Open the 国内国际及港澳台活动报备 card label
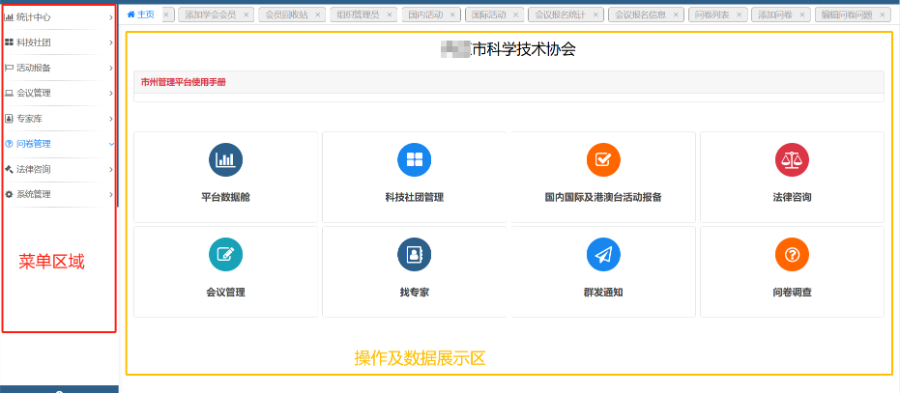The image size is (900, 393). coord(603,197)
